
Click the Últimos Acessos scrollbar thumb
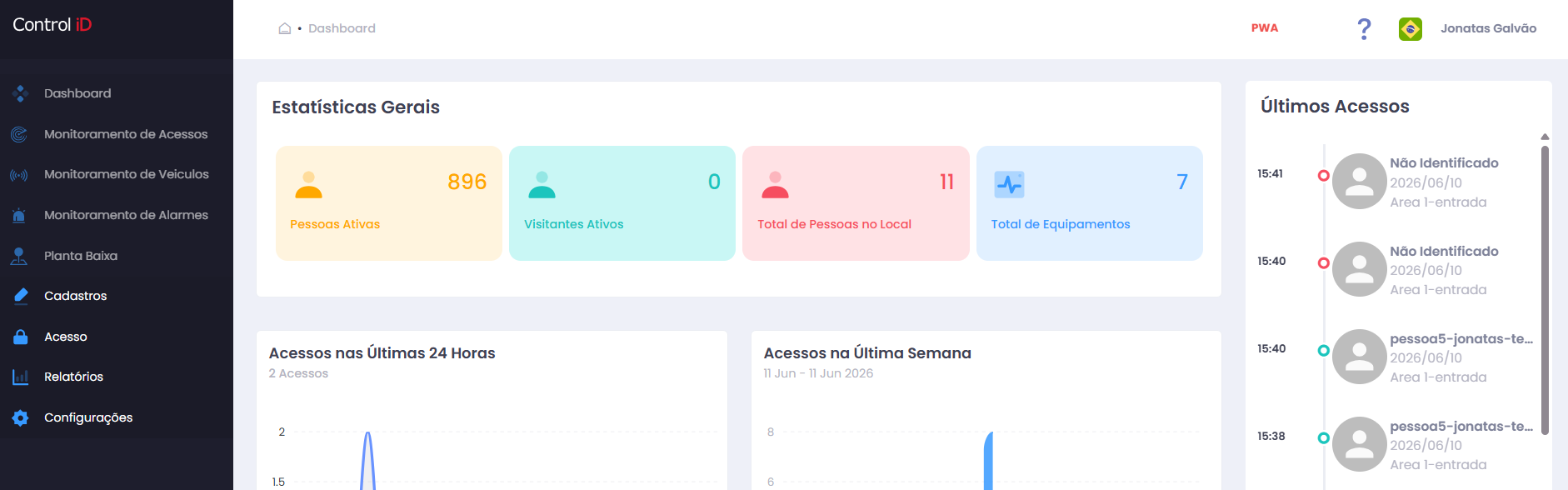[1545, 290]
